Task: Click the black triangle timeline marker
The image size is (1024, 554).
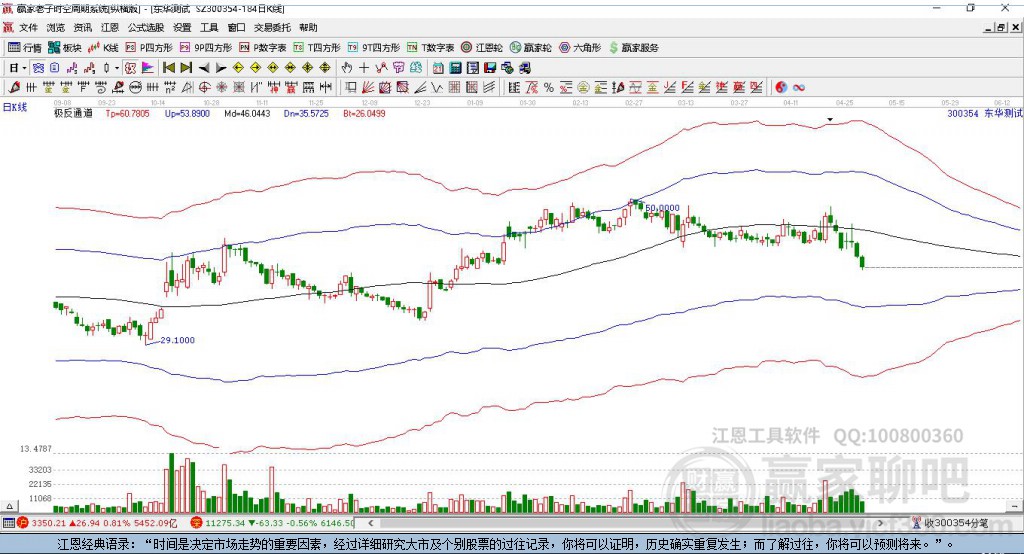Action: tap(830, 120)
